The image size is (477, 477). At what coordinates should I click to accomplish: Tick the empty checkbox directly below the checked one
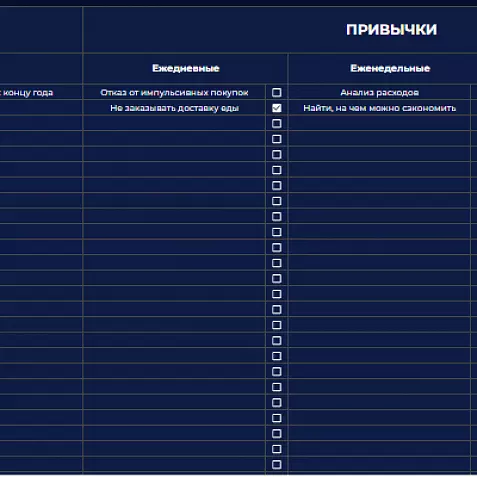[x=276, y=123]
